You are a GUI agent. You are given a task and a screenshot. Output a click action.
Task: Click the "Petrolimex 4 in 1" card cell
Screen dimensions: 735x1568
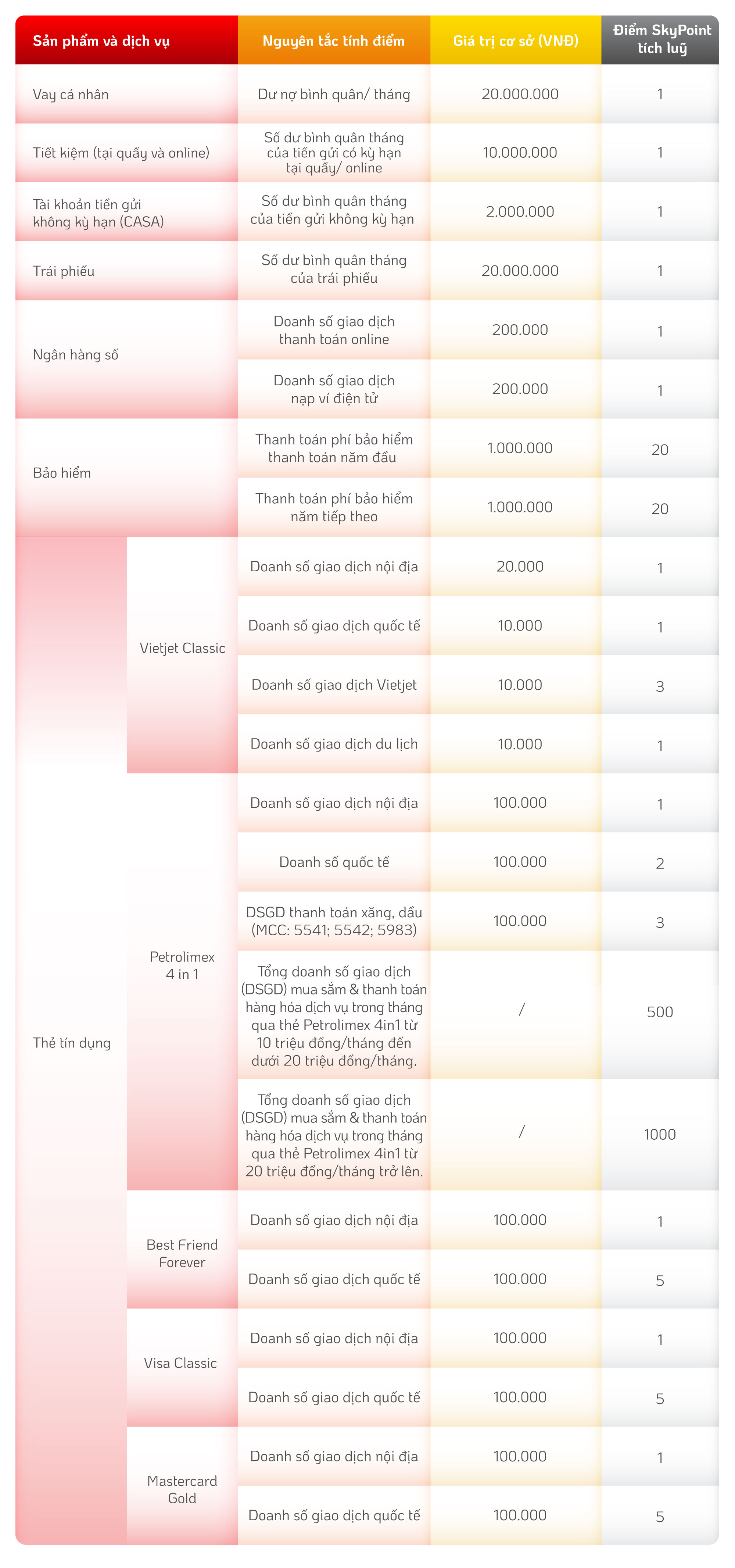[182, 965]
